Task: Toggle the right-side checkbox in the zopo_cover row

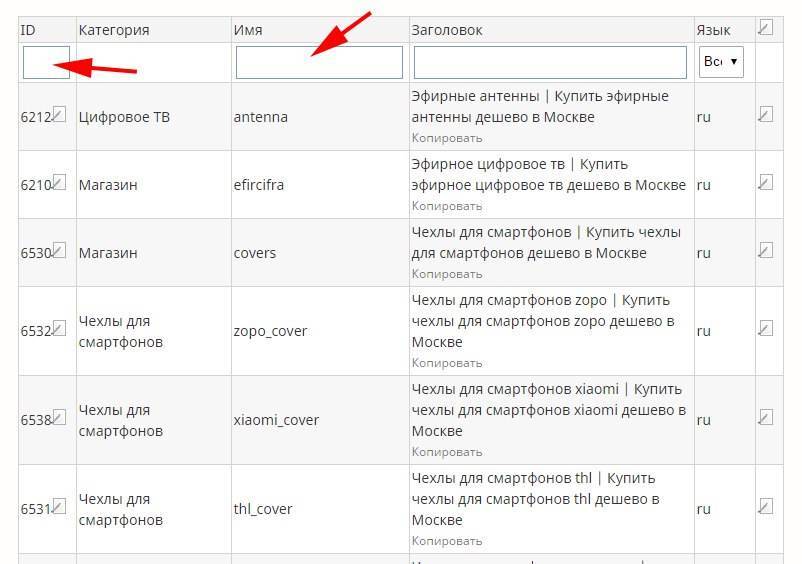Action: [x=766, y=328]
